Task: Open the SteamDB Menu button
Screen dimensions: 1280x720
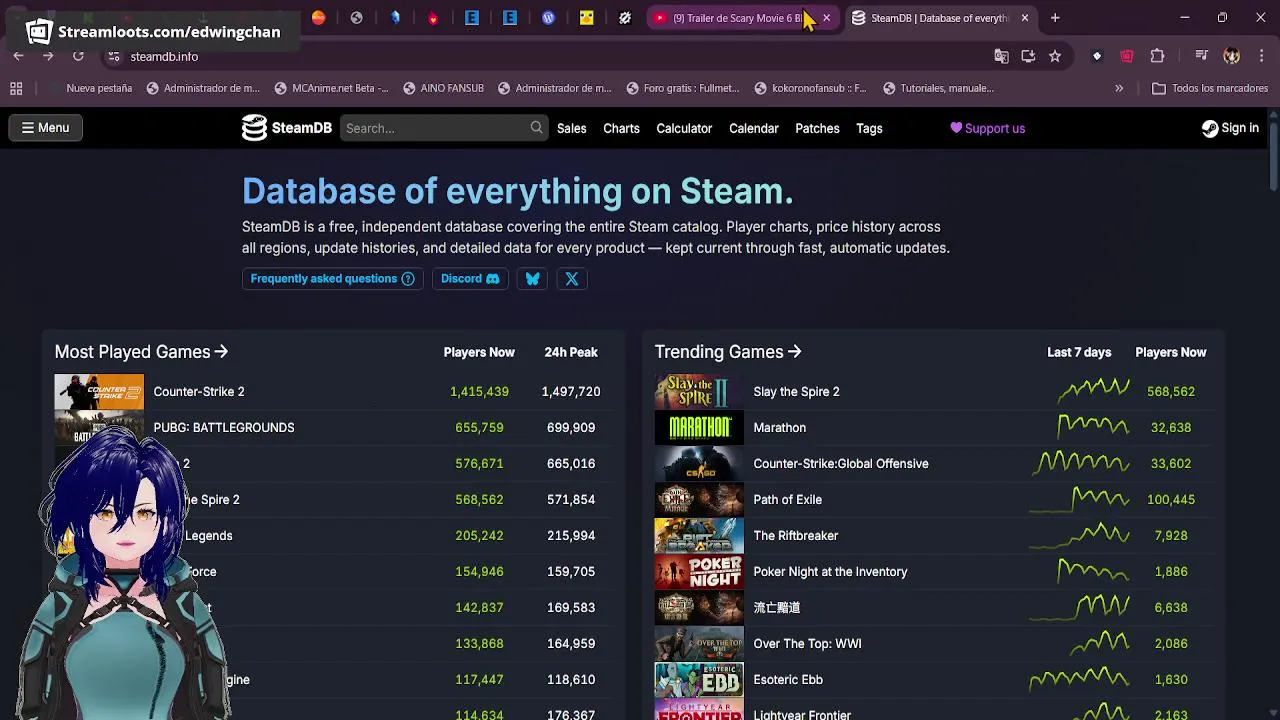Action: (x=45, y=128)
